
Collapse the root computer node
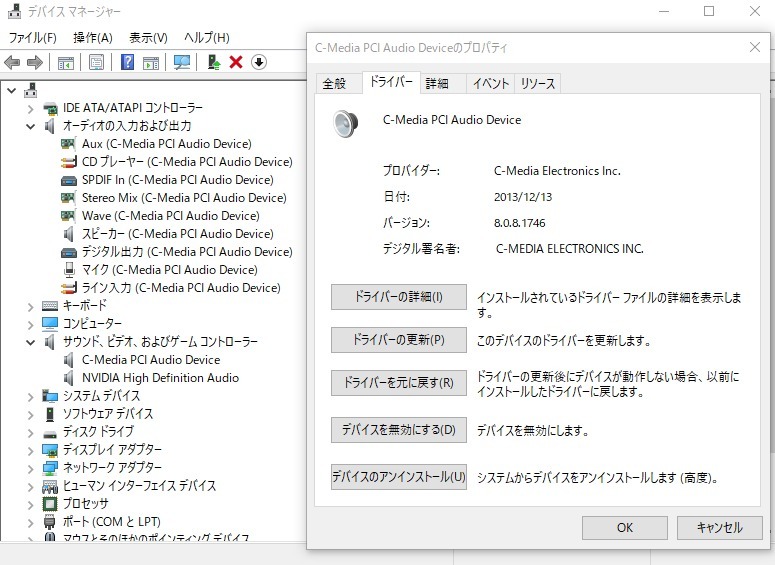(11, 90)
